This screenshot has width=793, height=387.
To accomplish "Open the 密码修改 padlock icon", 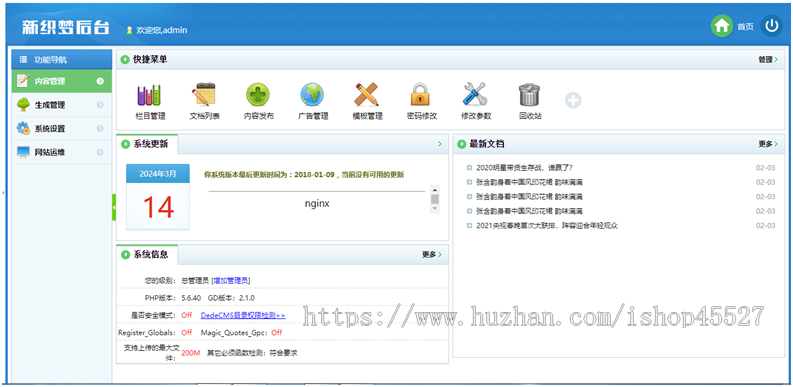I will (420, 95).
